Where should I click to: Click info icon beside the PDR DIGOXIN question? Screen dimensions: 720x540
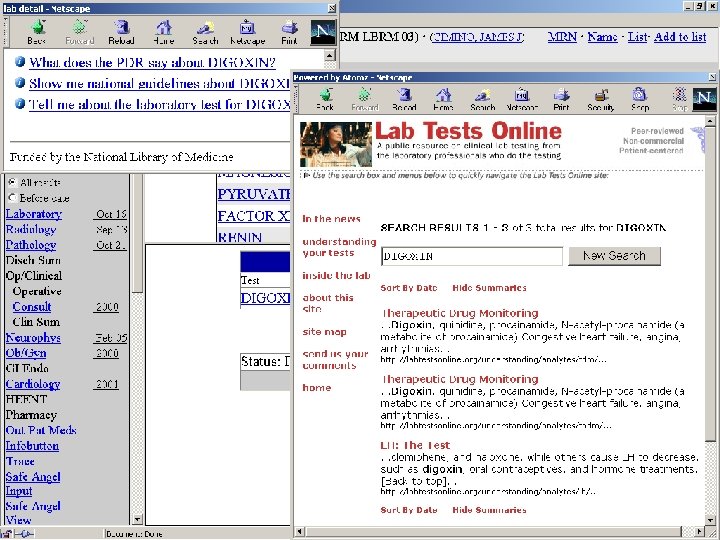pos(20,62)
